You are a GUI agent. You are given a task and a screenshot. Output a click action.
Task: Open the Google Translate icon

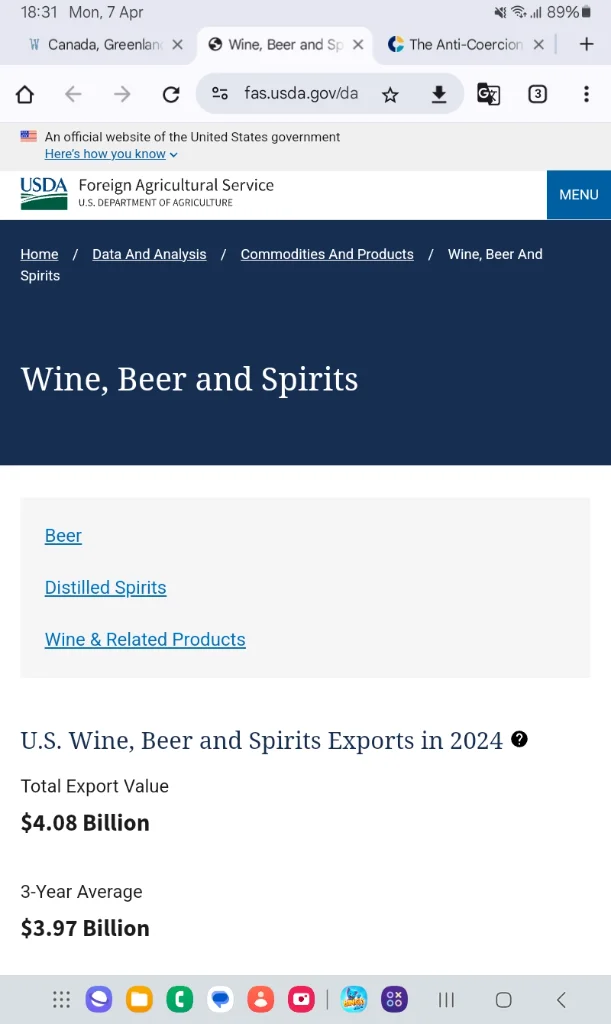(488, 94)
